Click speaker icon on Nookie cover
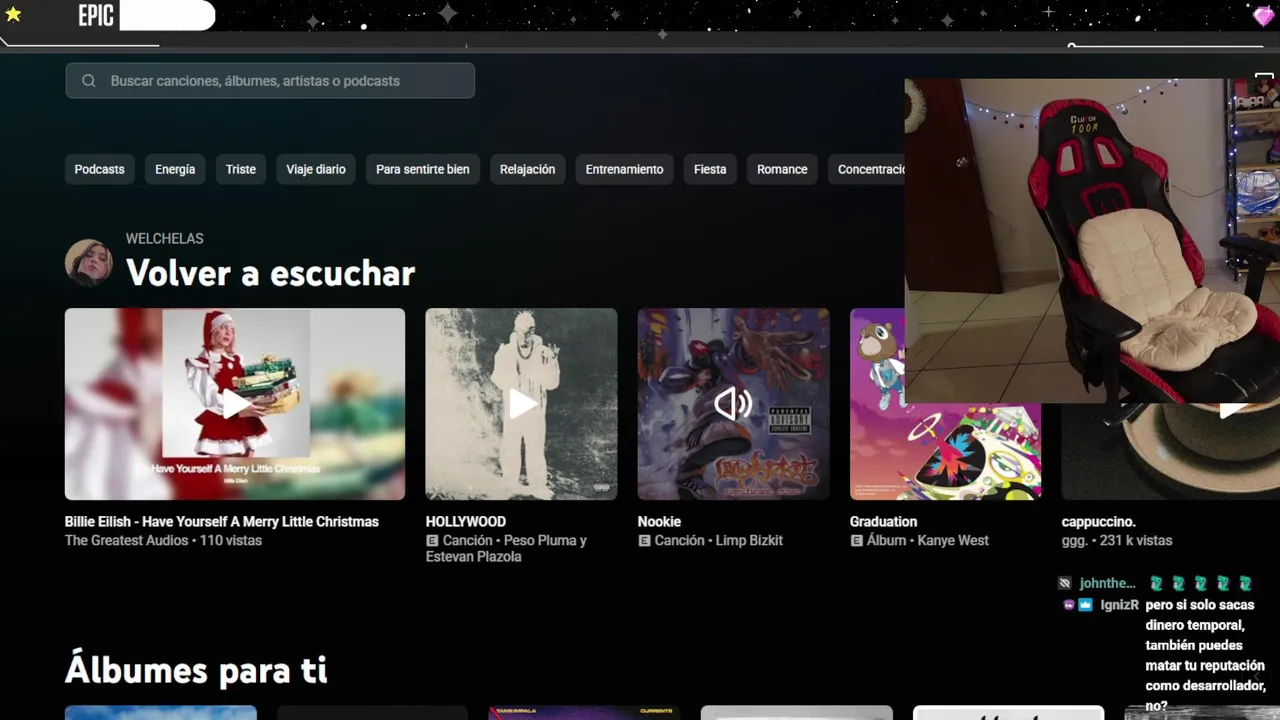Screen dimensions: 1280x720 click(733, 404)
